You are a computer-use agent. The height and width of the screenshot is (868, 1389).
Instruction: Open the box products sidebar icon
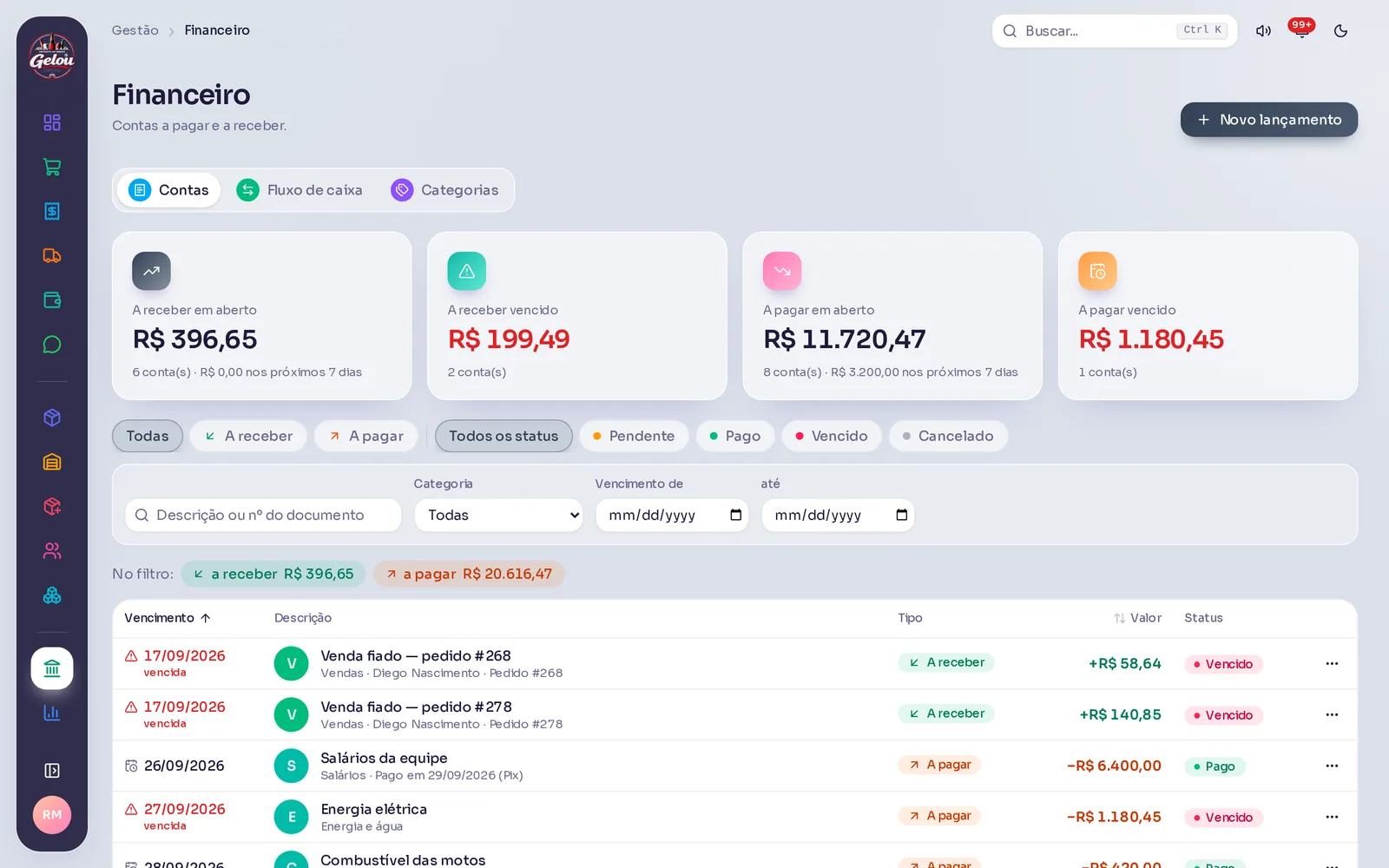tap(52, 418)
